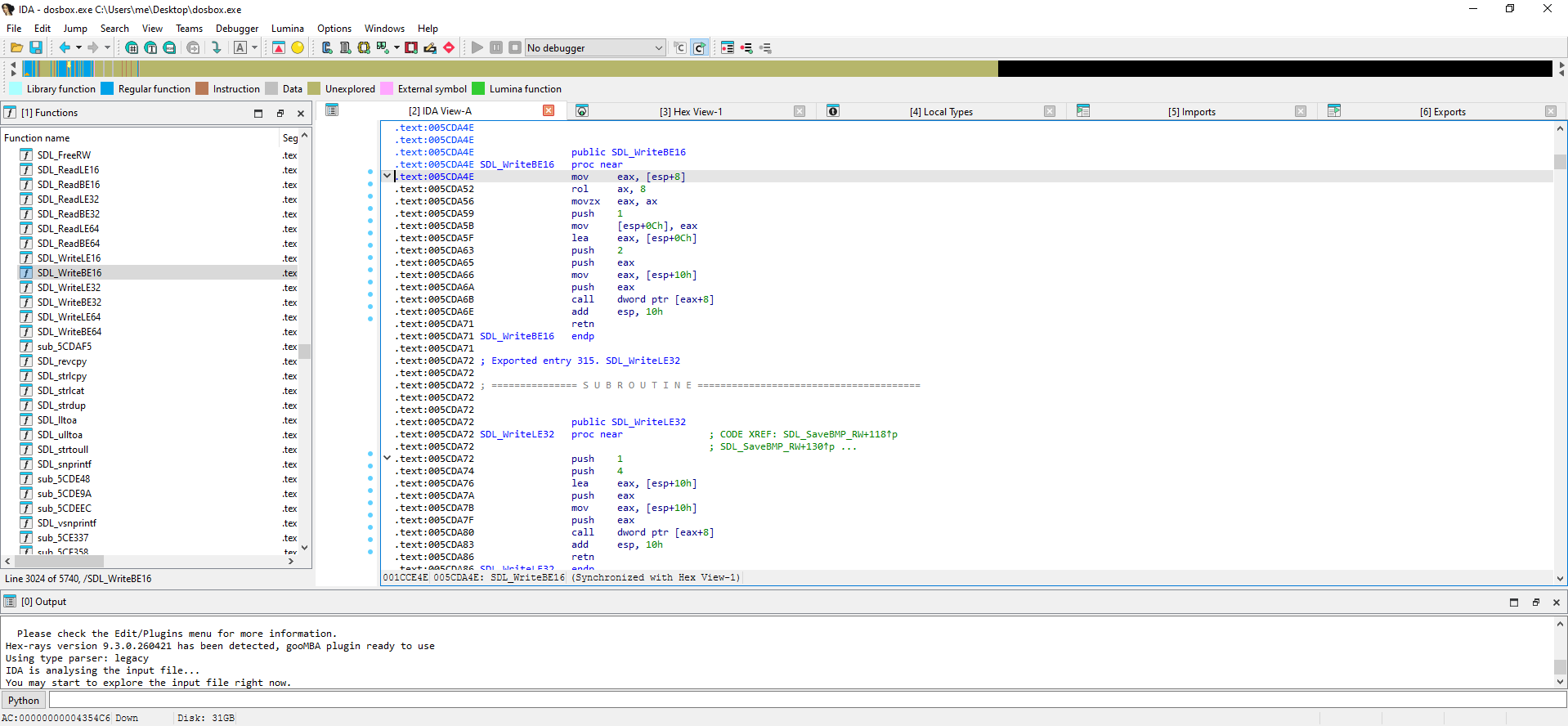Image resolution: width=1568 pixels, height=726 pixels.
Task: Open the dropdown next to the 'A' icon
Action: pyautogui.click(x=254, y=47)
